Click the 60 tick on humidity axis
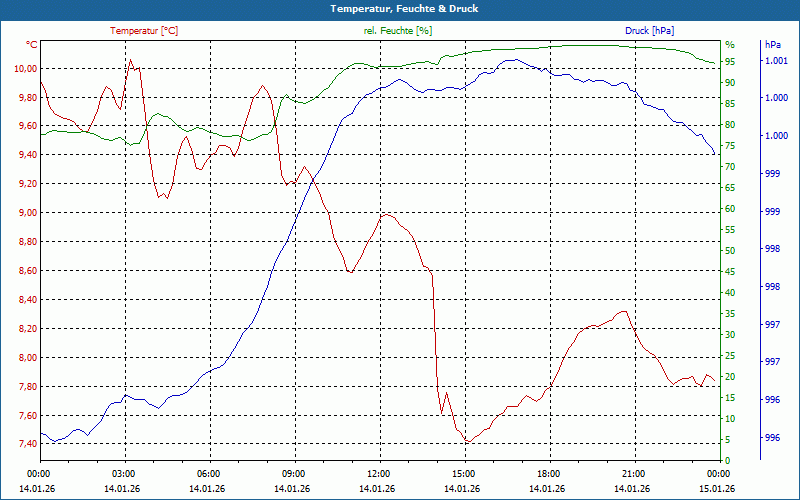The height and width of the screenshot is (500, 800). (x=730, y=209)
